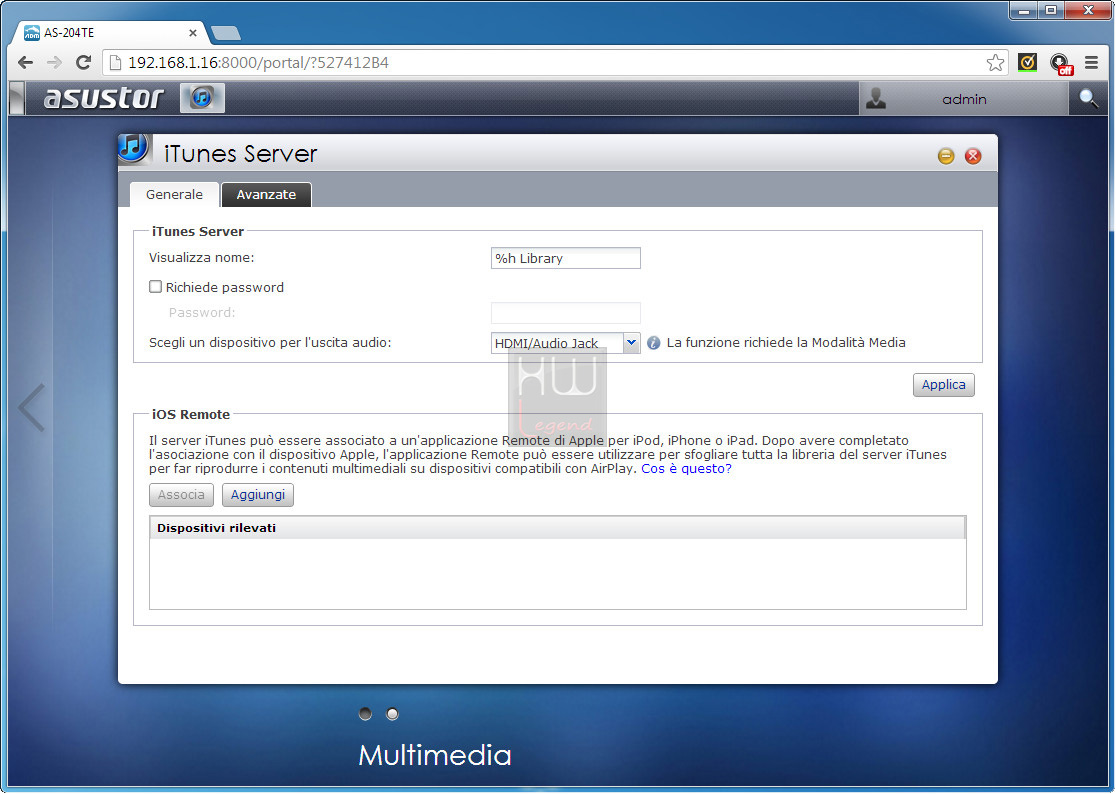Click the info icon beside audio output
Viewport: 1116px width, 794px height.
(x=653, y=343)
